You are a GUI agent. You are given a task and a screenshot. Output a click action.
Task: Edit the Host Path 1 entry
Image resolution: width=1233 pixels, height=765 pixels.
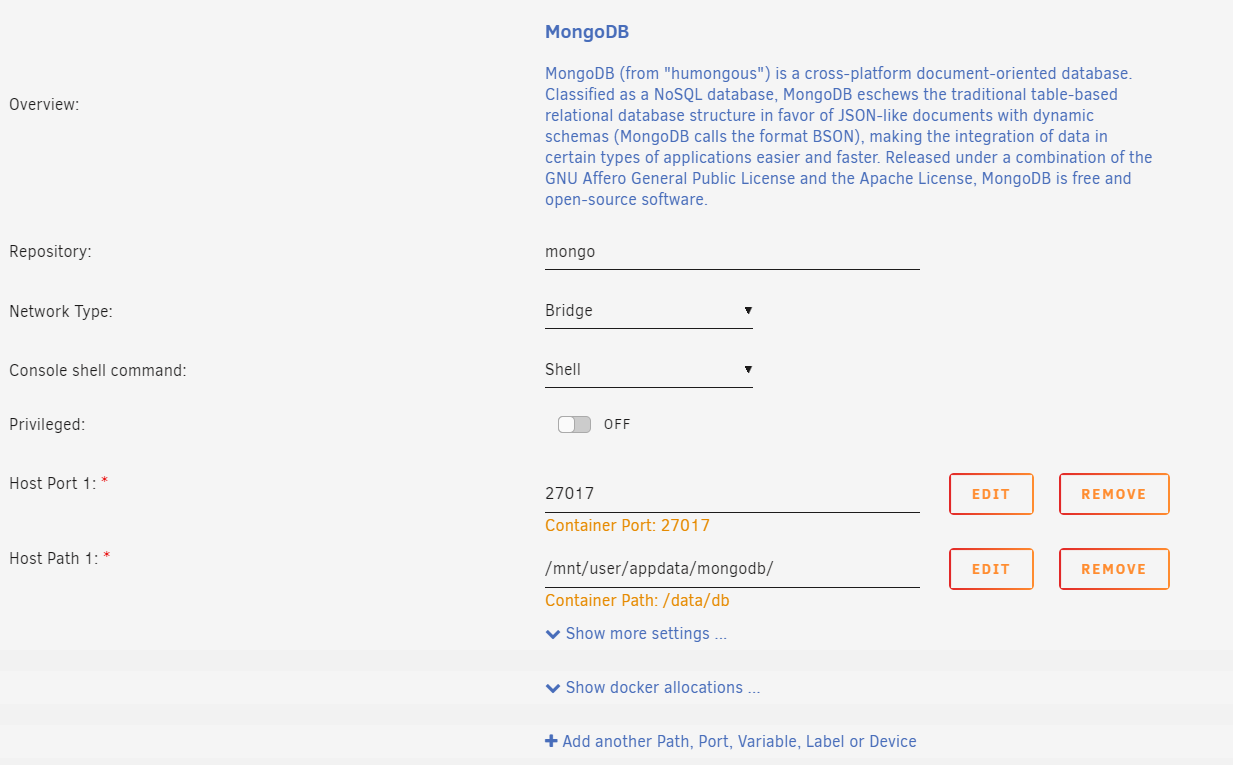(990, 569)
